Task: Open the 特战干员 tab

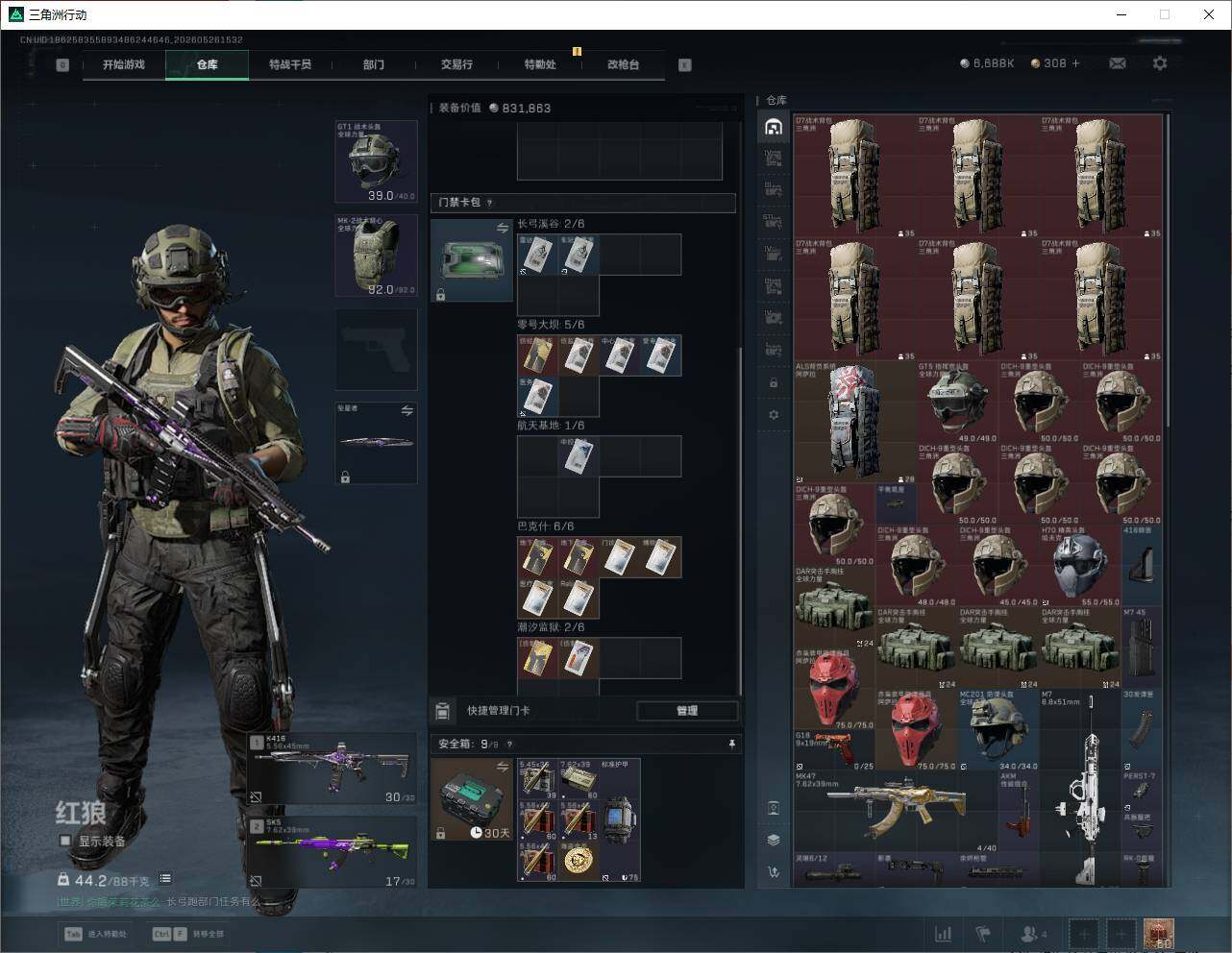Action: tap(290, 64)
